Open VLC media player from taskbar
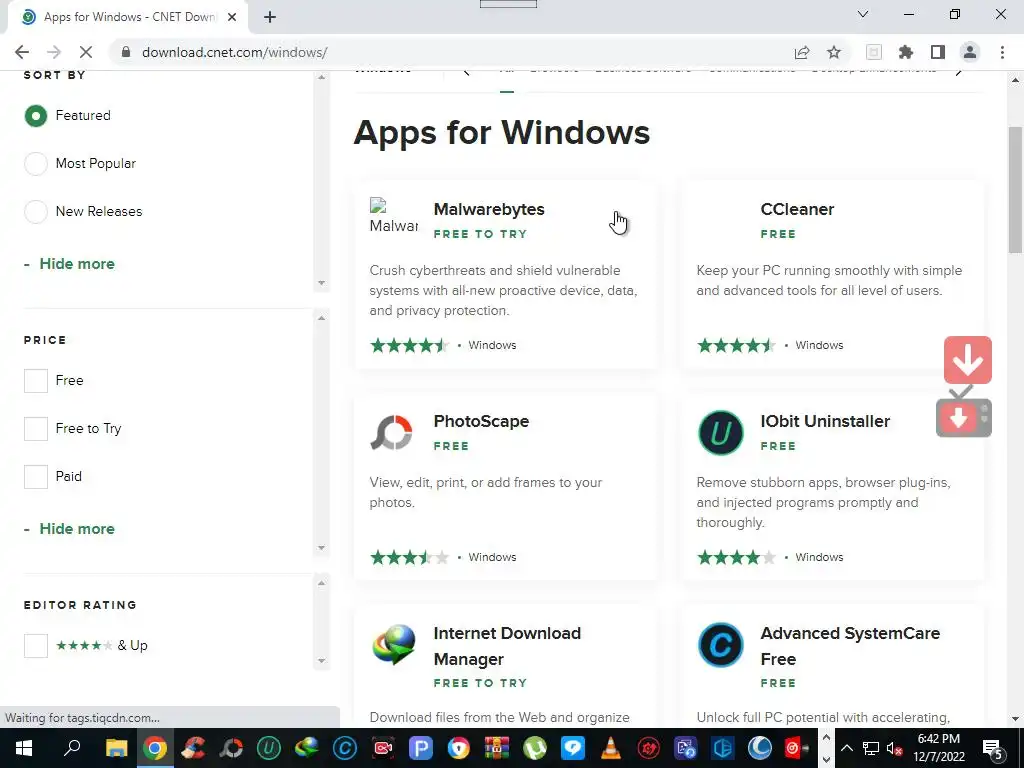This screenshot has width=1024, height=768. [x=611, y=748]
